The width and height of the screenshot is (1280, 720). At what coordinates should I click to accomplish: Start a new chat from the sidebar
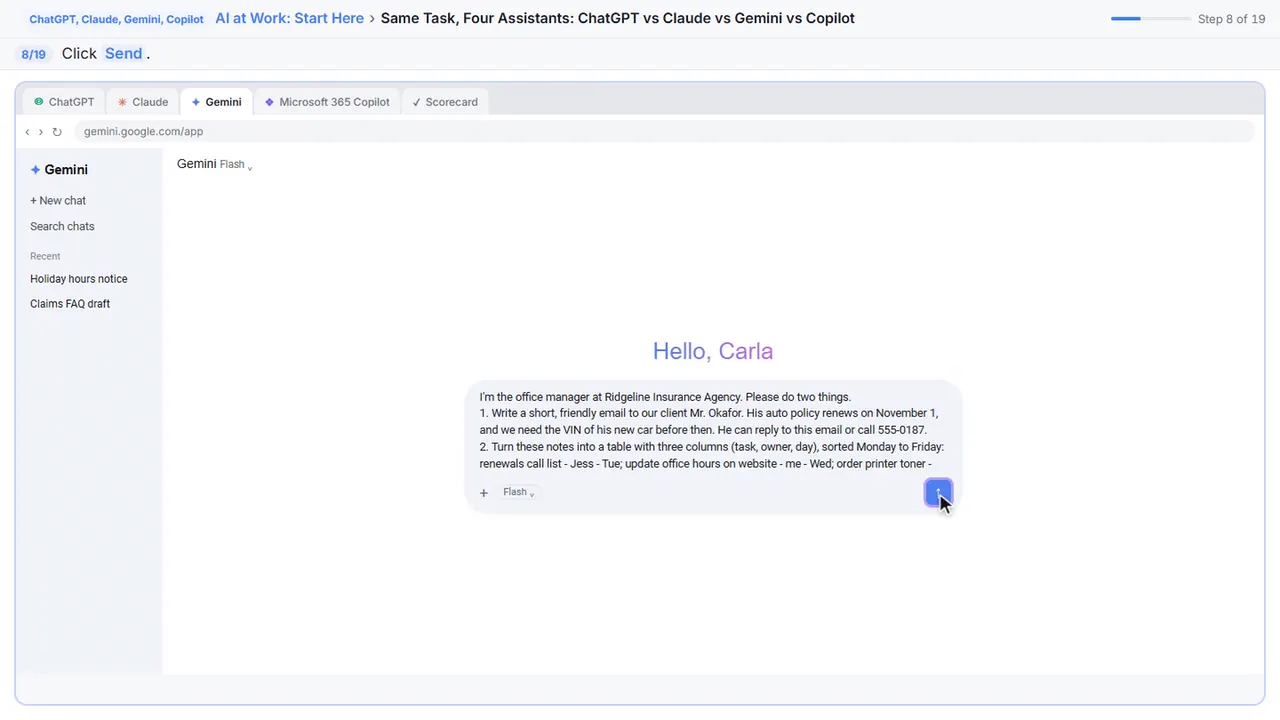(58, 201)
